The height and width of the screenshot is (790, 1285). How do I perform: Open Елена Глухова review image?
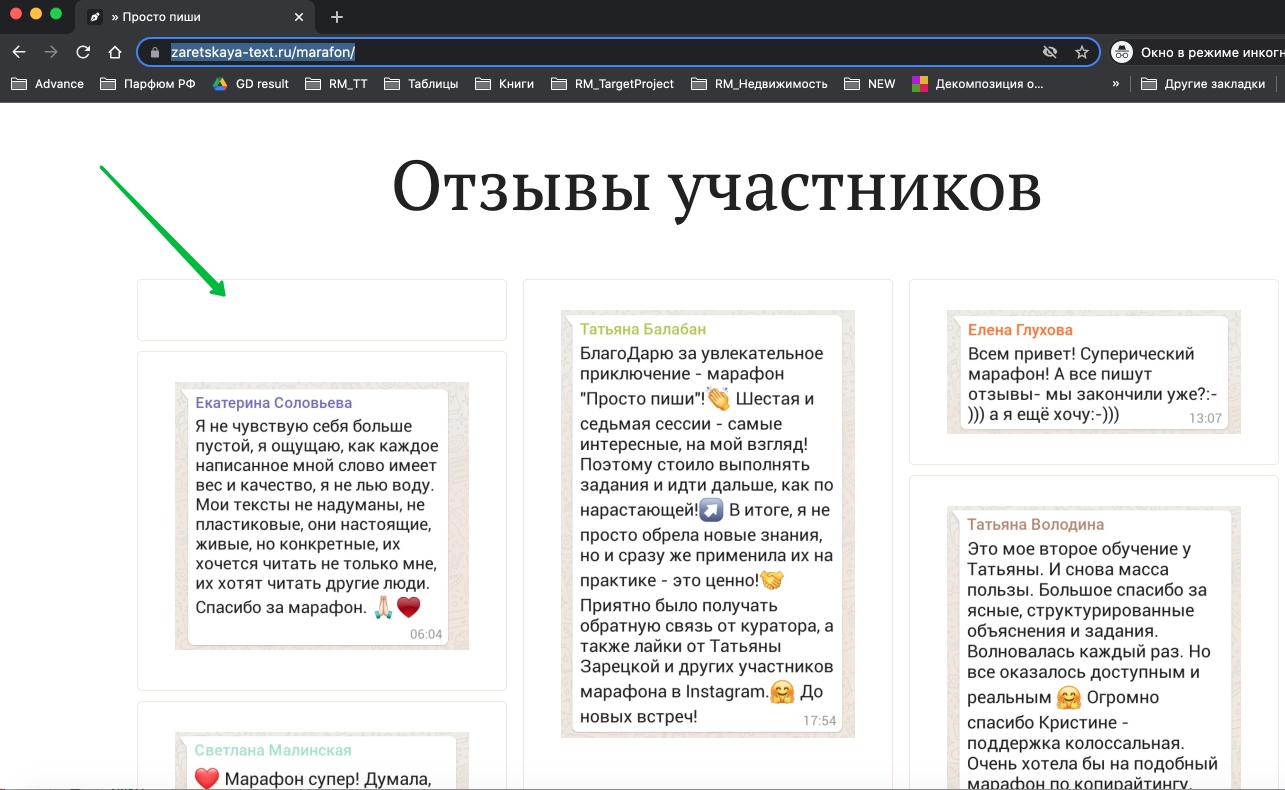tap(1093, 371)
